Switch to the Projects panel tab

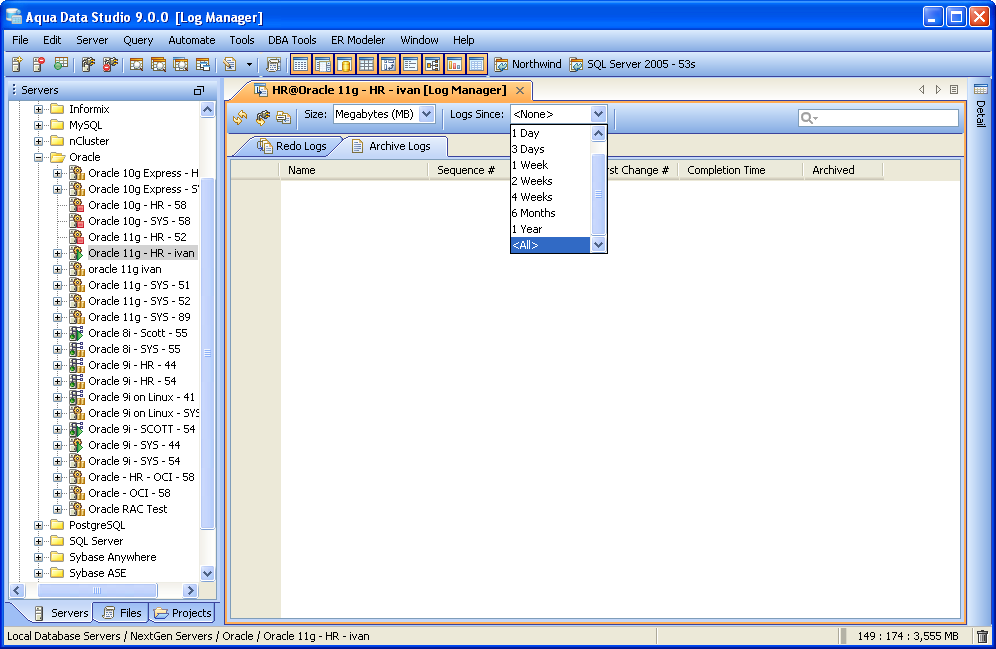point(183,613)
